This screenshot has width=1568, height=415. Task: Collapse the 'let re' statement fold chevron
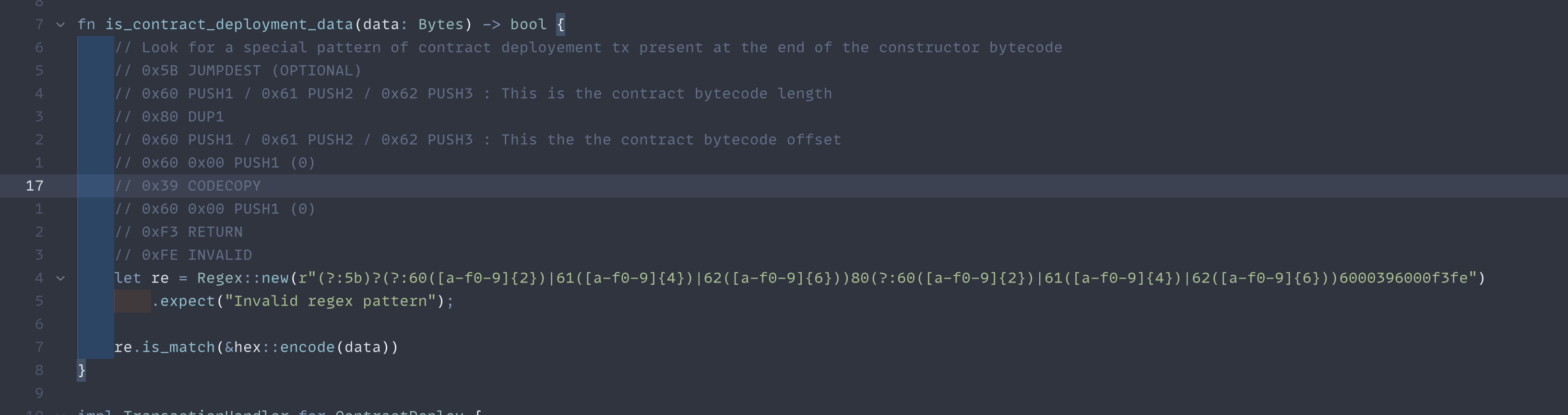60,279
